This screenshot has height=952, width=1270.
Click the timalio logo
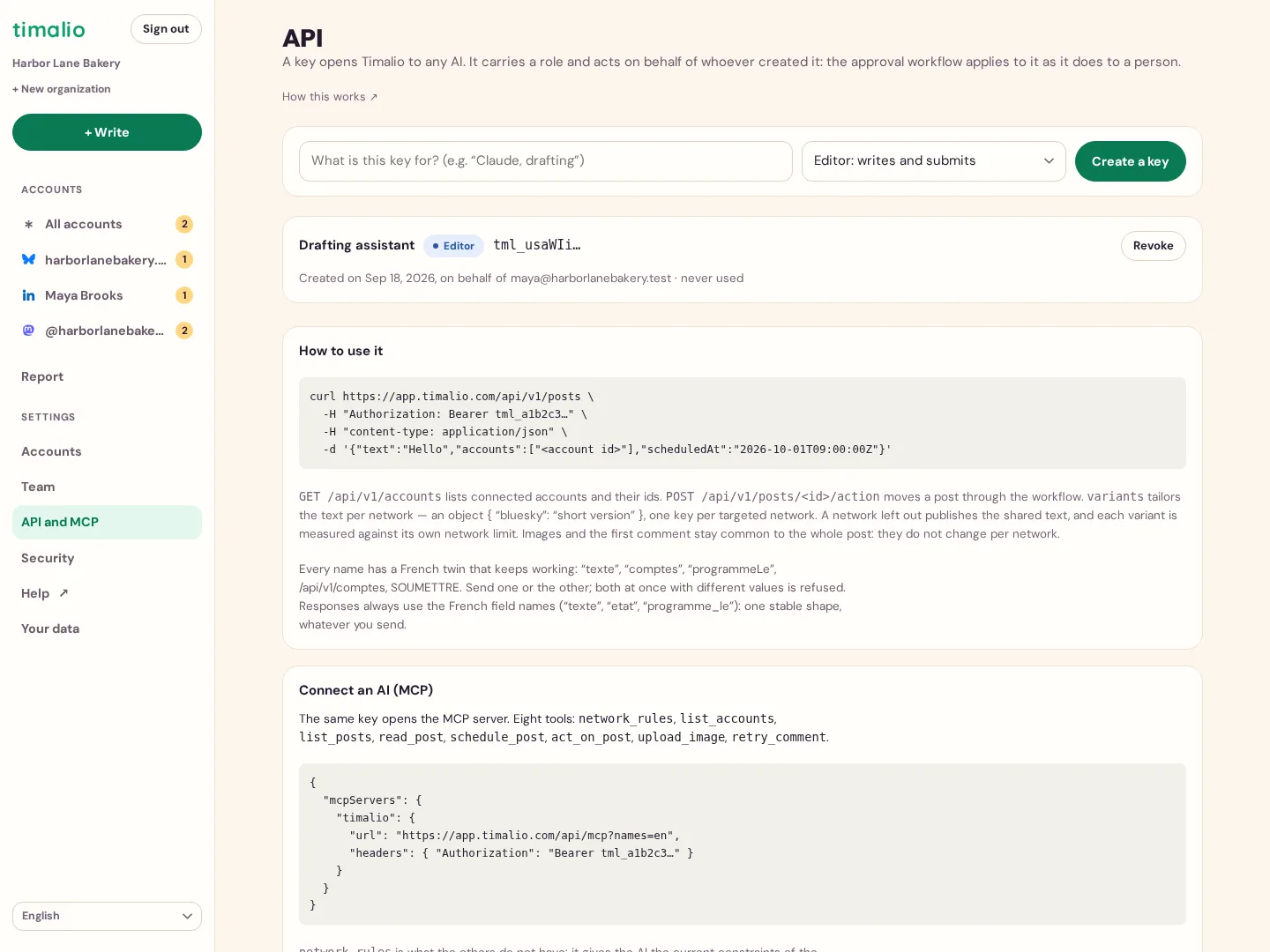(49, 29)
